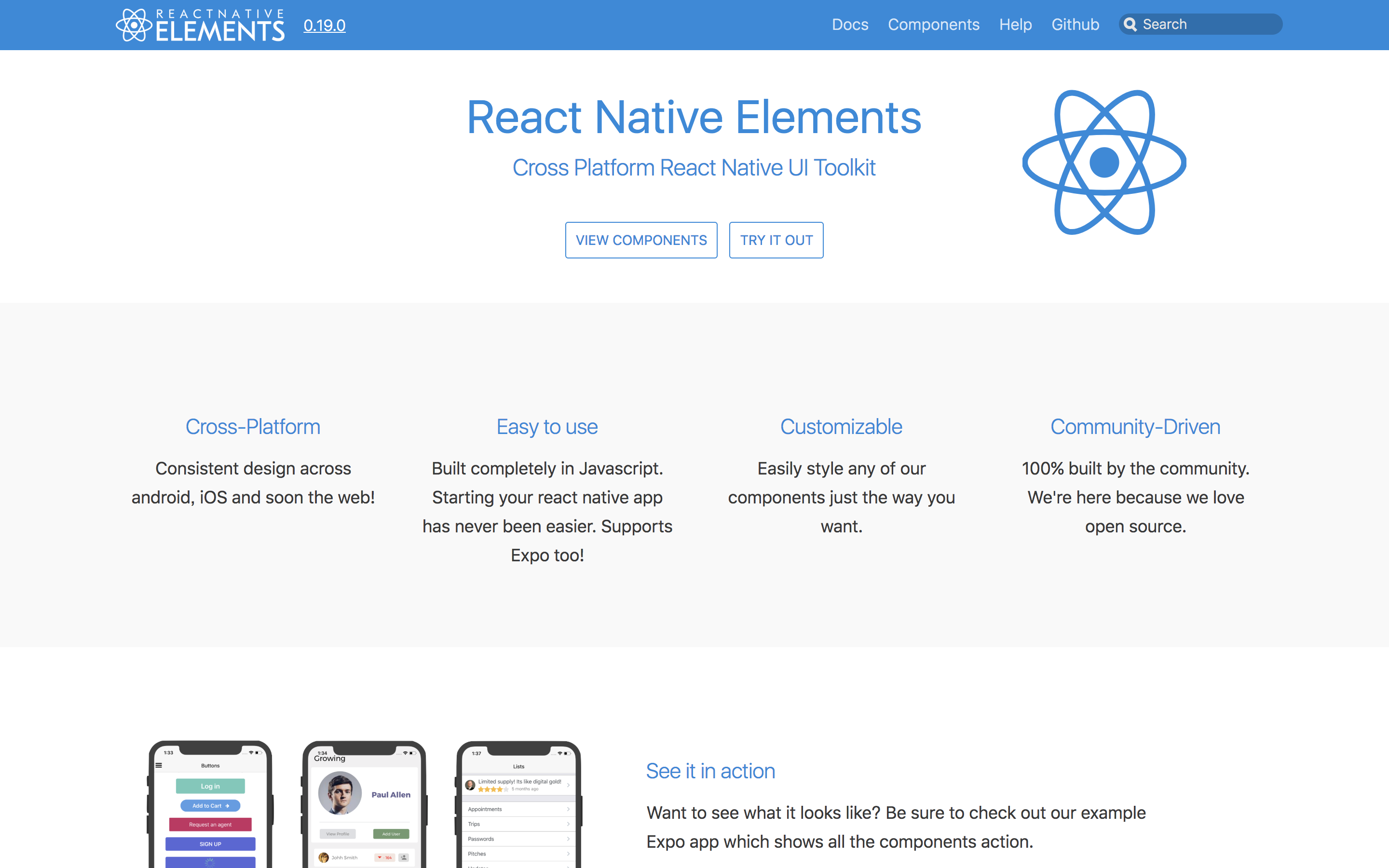Screen dimensions: 1389x868
Task: Click Request an agent in phone mockup
Action: (x=210, y=825)
